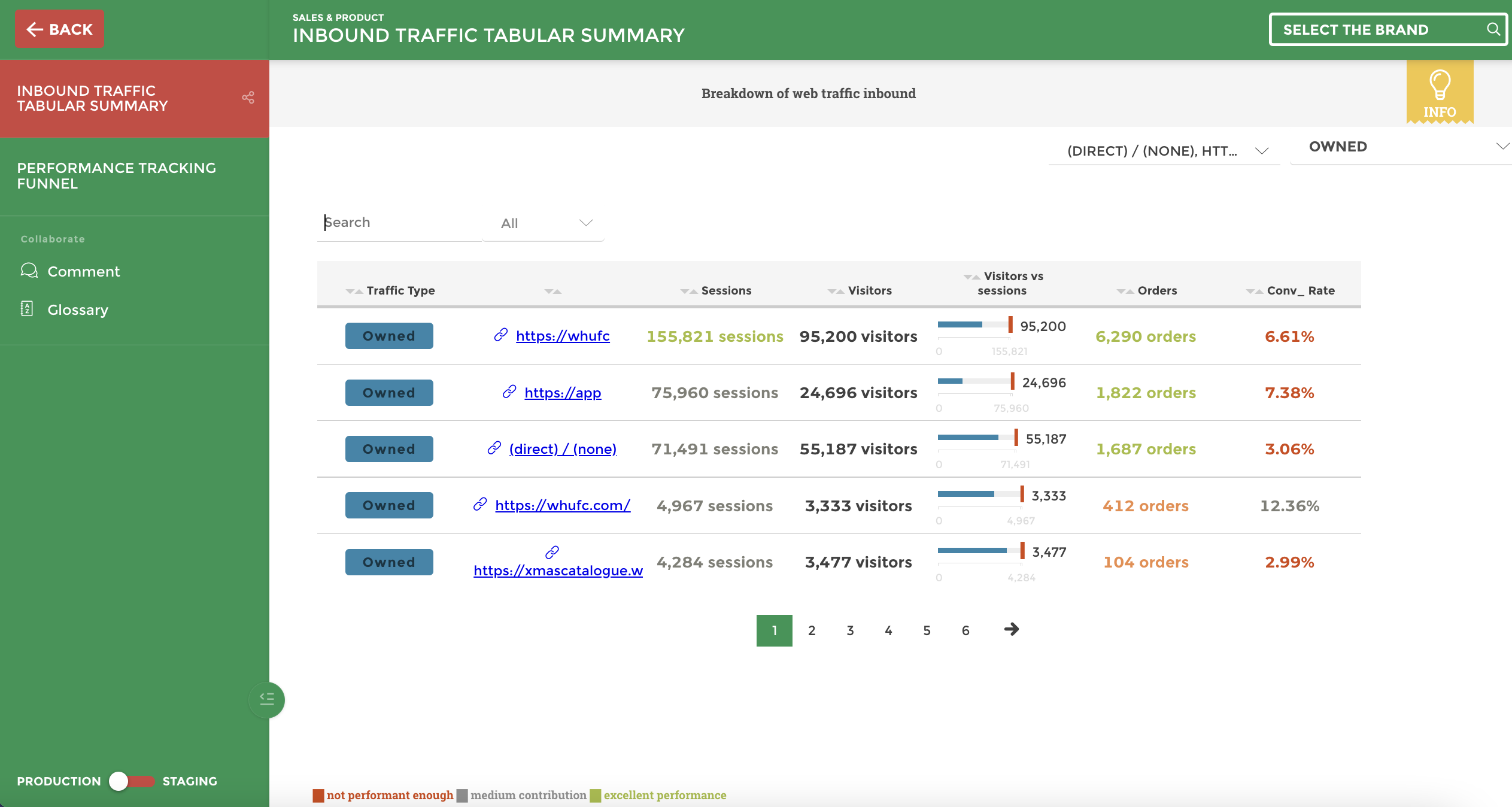The height and width of the screenshot is (807, 1512).
Task: Open the All filter dropdown beside search
Action: pos(544,223)
